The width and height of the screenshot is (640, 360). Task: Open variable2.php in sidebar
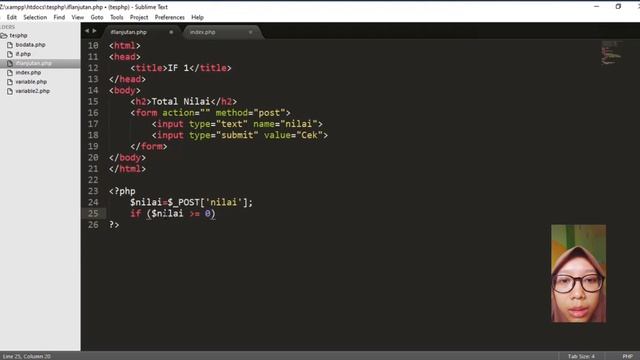pyautogui.click(x=33, y=91)
